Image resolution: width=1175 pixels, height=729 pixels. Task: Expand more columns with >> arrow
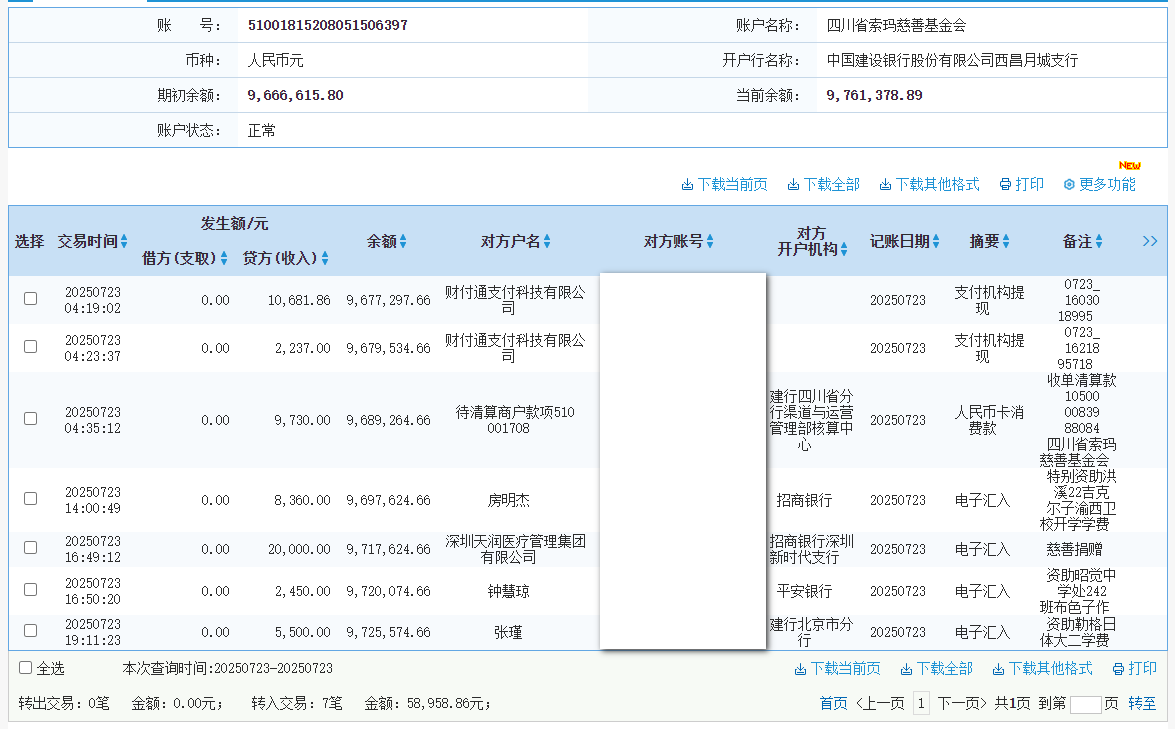[x=1150, y=241]
